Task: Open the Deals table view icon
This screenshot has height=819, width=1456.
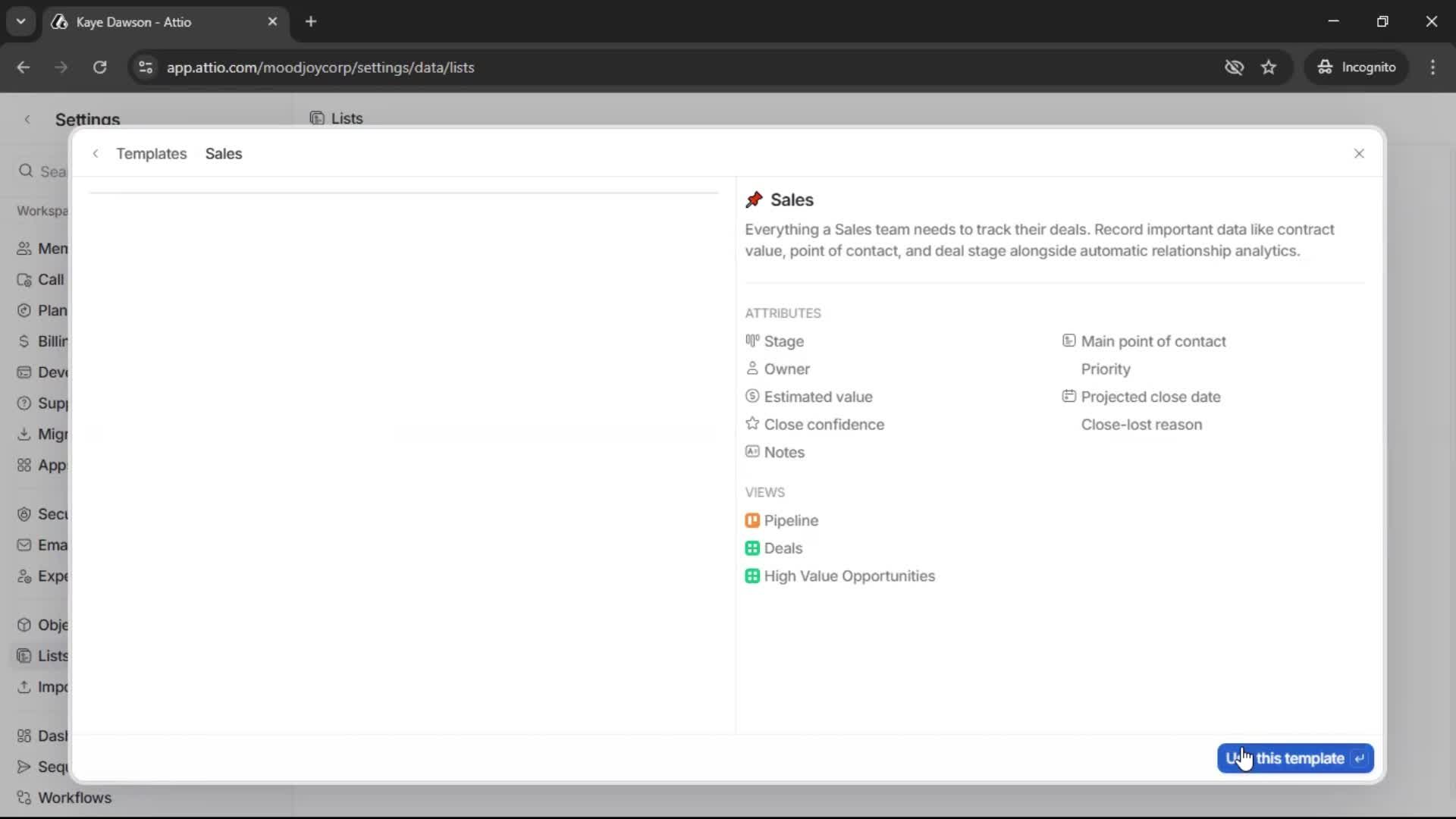Action: [752, 548]
